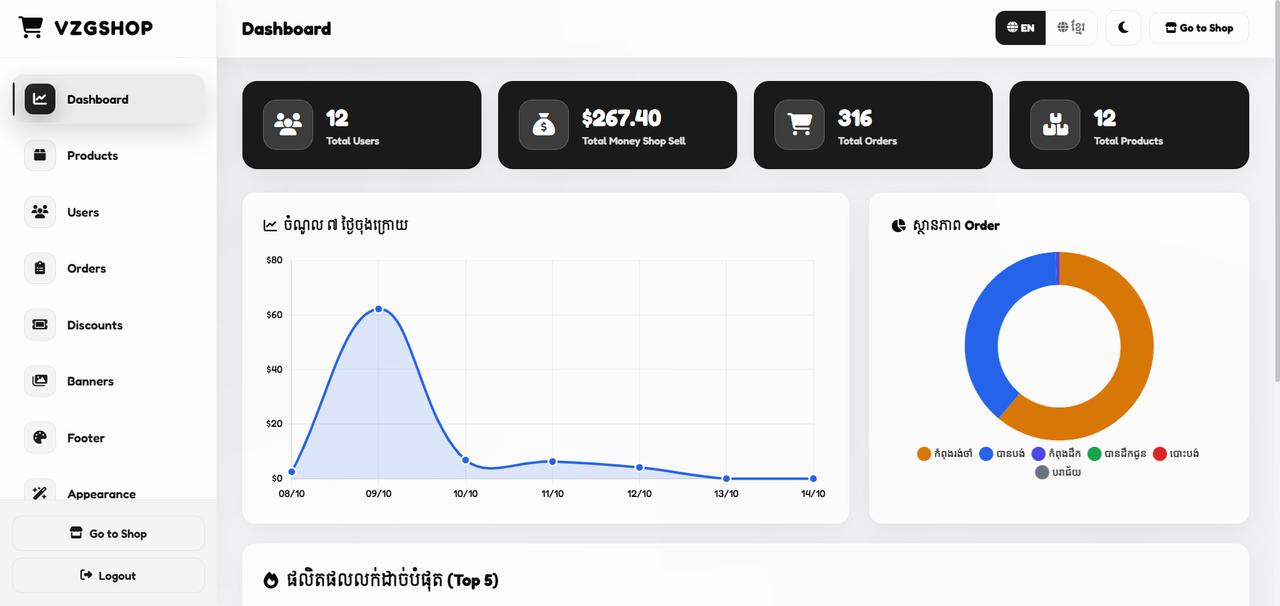Viewport: 1280px width, 606px height.
Task: Click the VZGSHOP cart logo icon
Action: [x=31, y=28]
